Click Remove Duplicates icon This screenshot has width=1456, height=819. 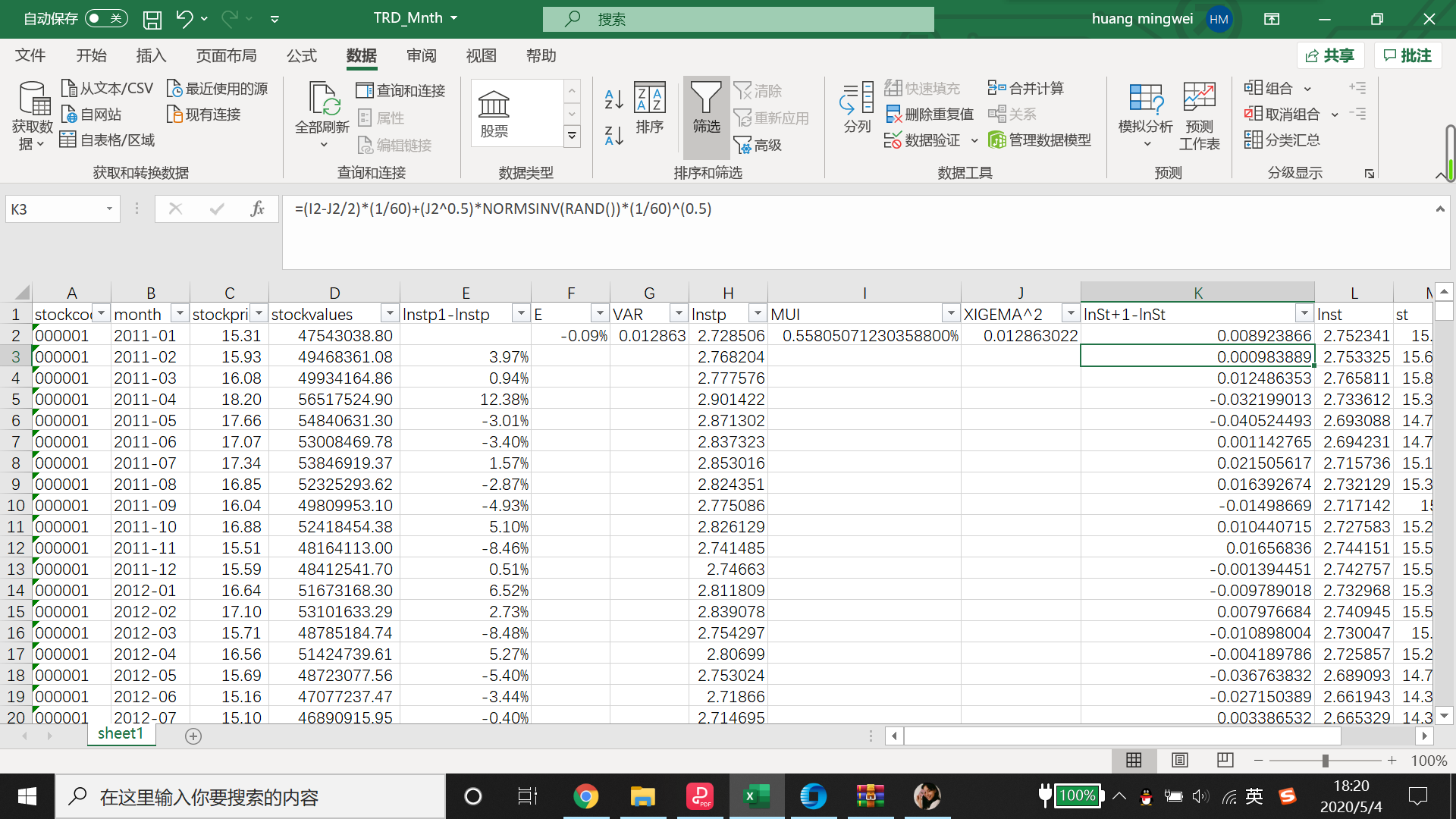pos(893,115)
